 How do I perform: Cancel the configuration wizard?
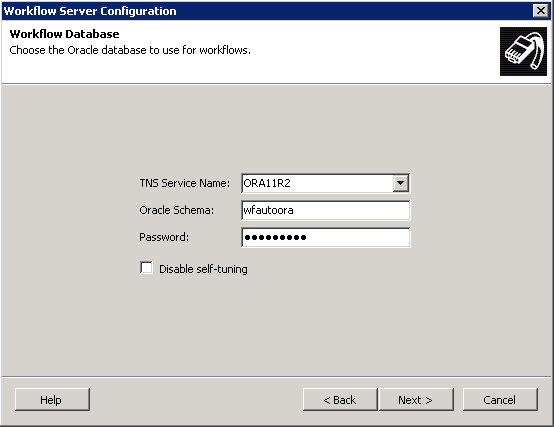coord(500,399)
